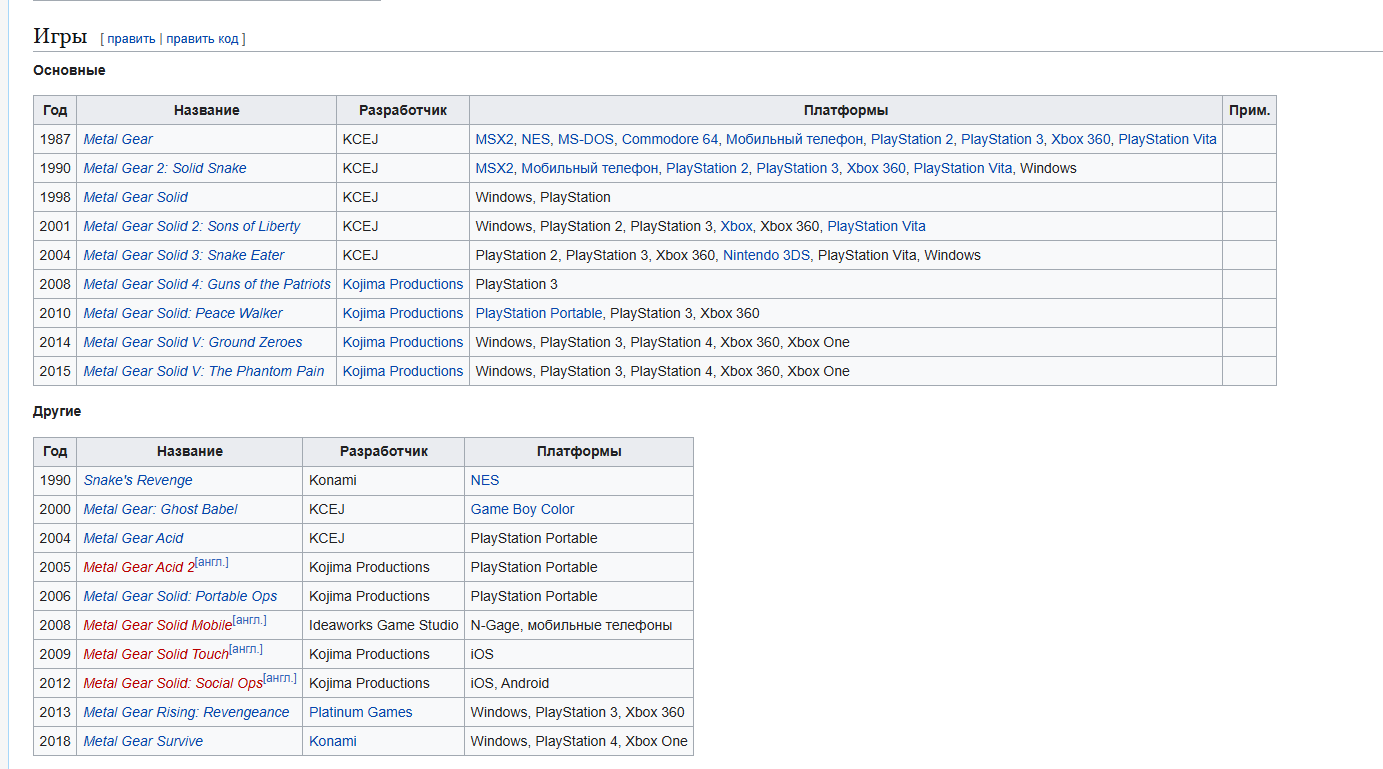This screenshot has width=1383, height=769.
Task: Follow the Metal Gear Solid: Peace Walker link
Action: (182, 313)
